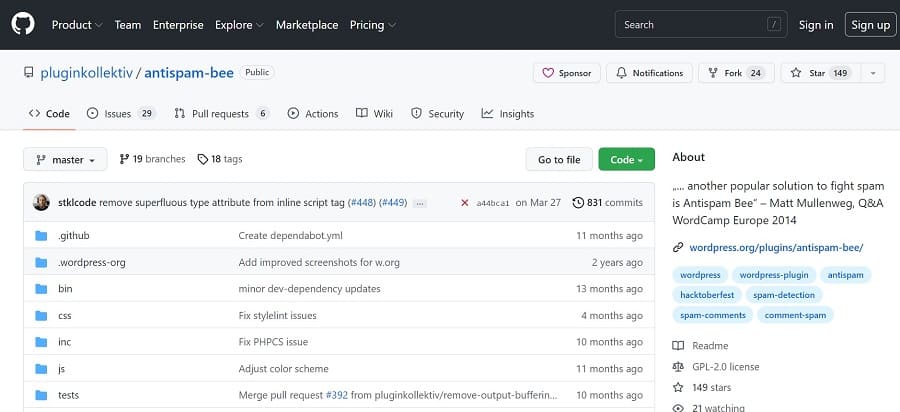Click the Notifications button
The image size is (900, 412).
(649, 73)
